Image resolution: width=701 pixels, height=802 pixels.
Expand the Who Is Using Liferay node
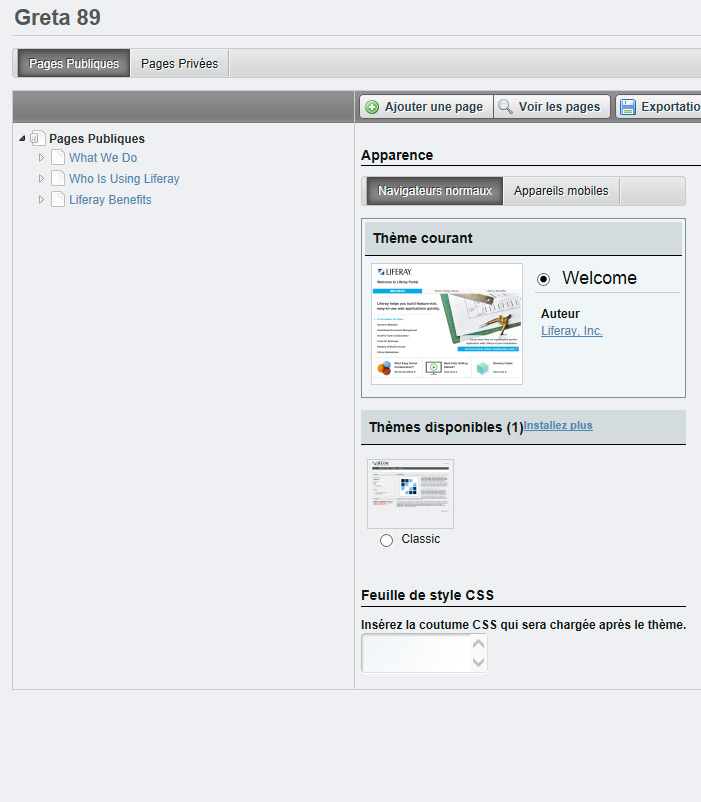coord(41,179)
